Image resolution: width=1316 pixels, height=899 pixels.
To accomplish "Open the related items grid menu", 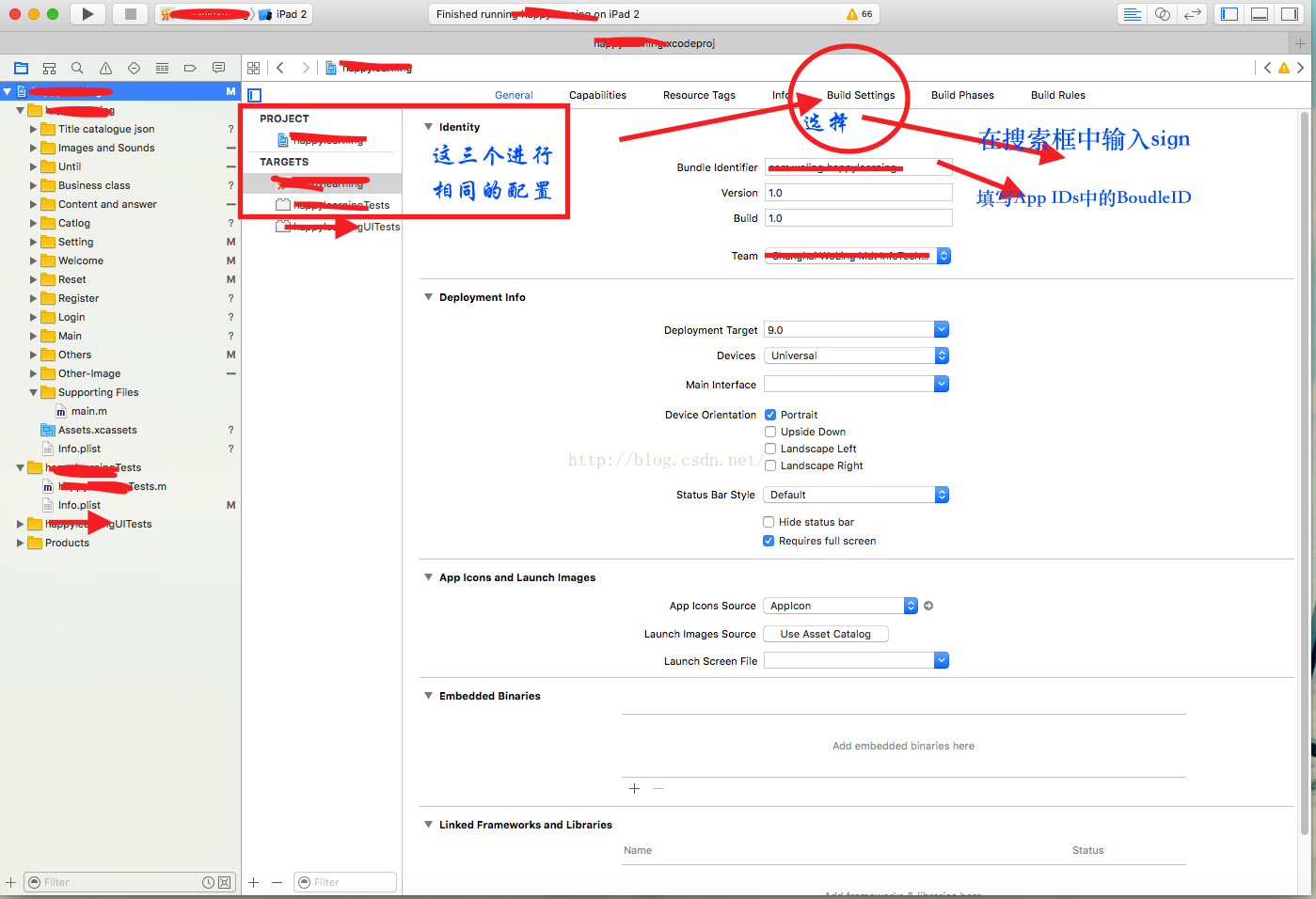I will tap(253, 68).
